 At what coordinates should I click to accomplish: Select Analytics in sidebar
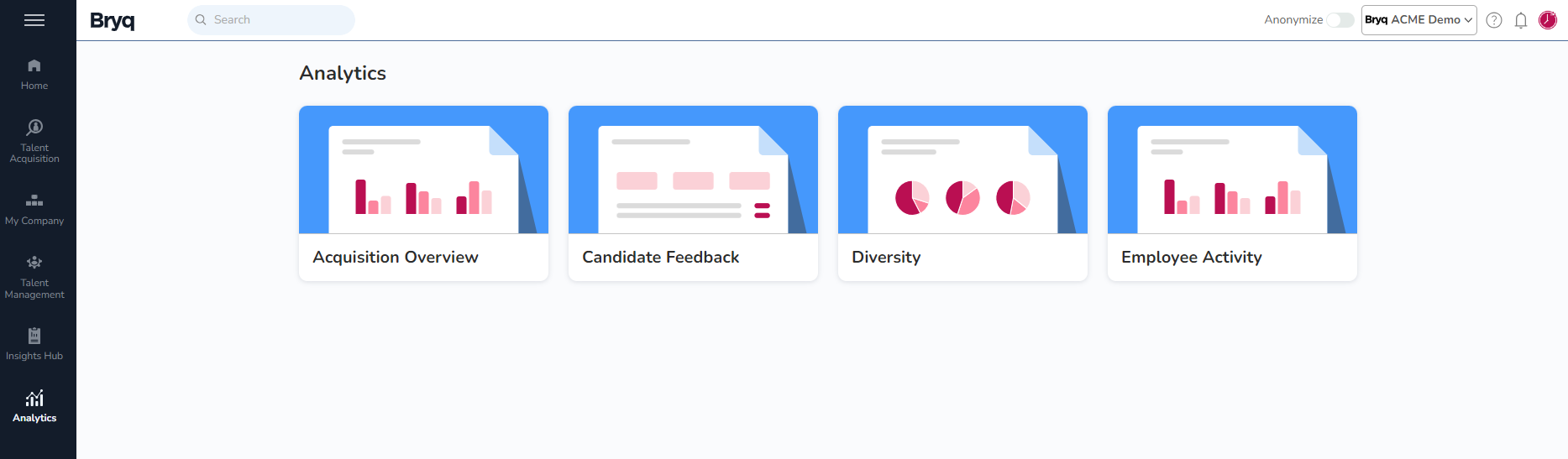[x=34, y=407]
